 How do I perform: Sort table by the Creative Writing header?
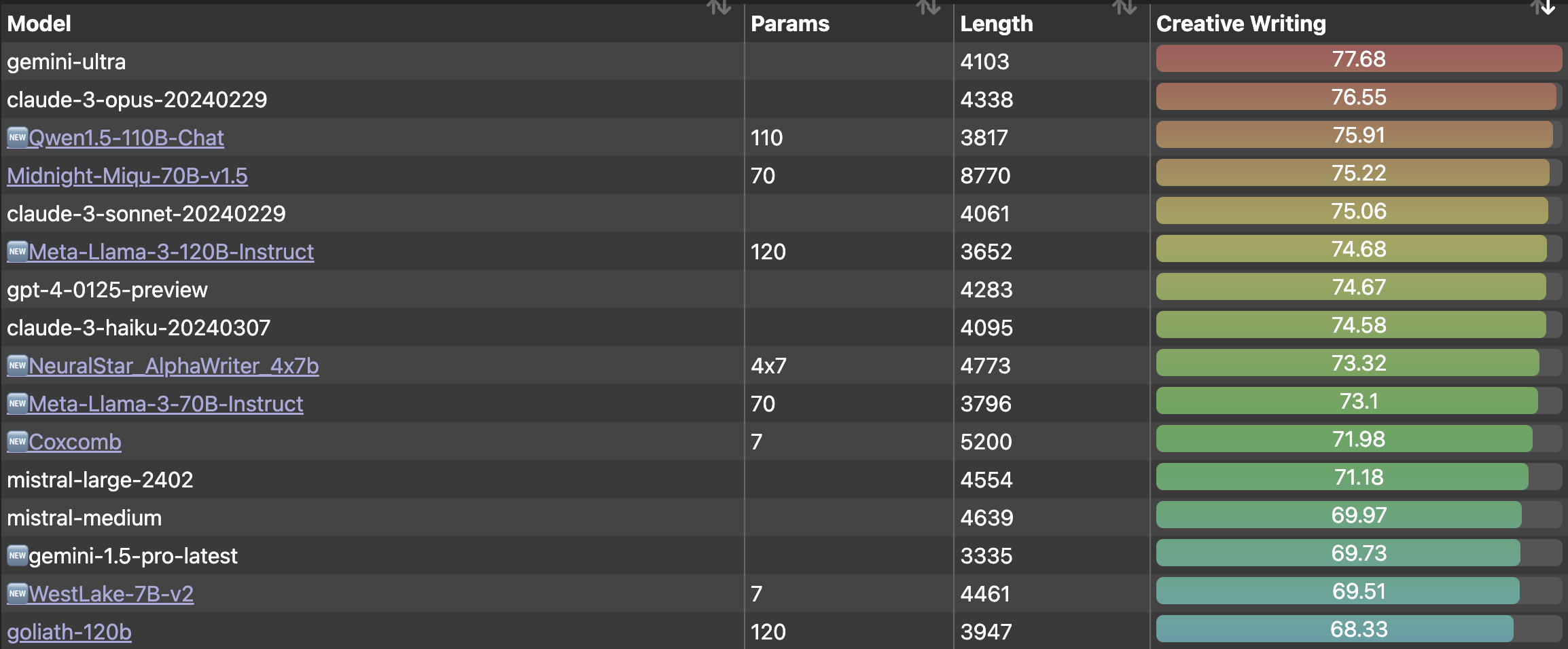point(1241,24)
